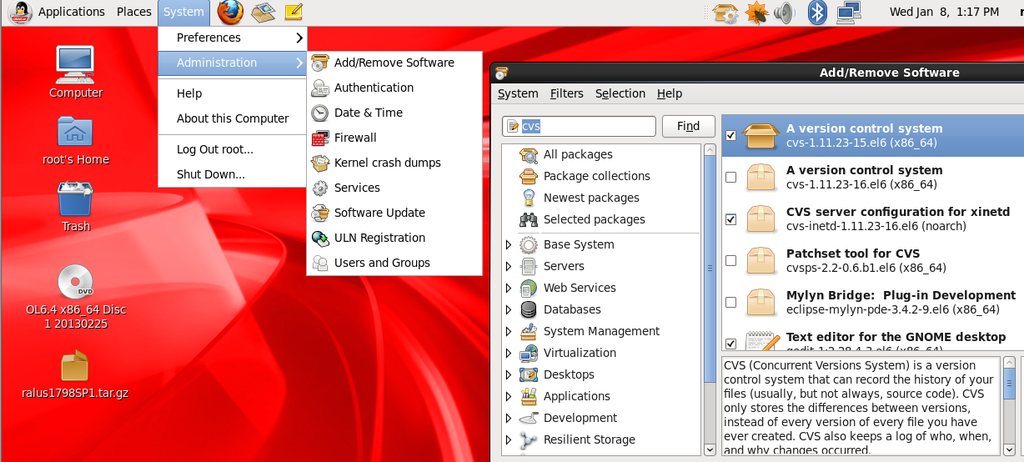The width and height of the screenshot is (1024, 462).
Task: Open the Computer desktop icon
Action: (76, 72)
